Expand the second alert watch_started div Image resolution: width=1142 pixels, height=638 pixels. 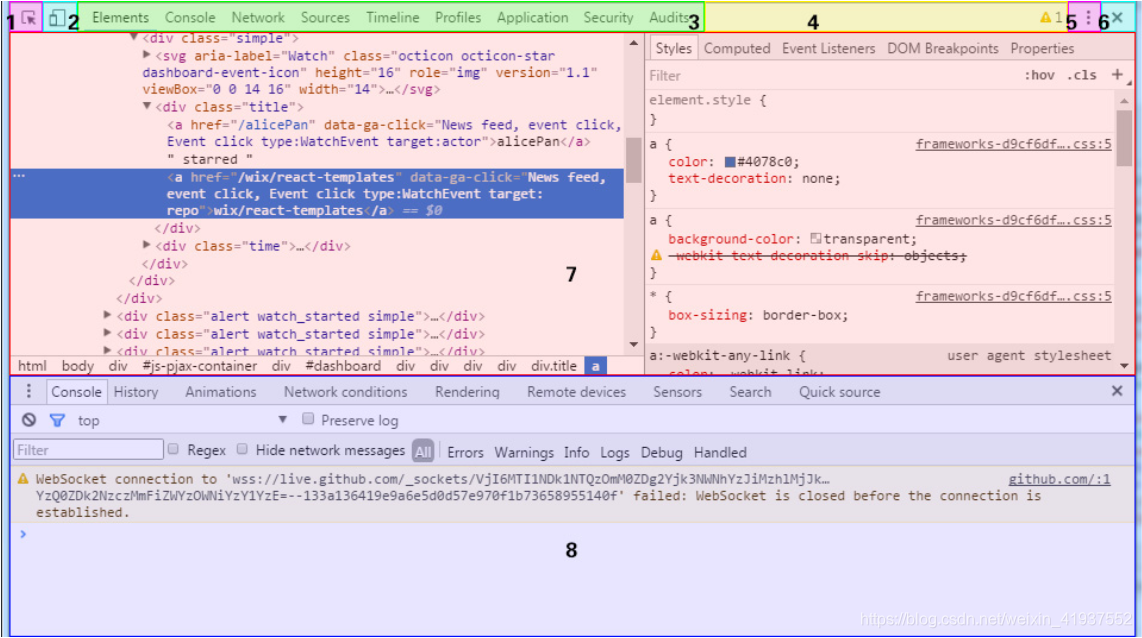108,333
